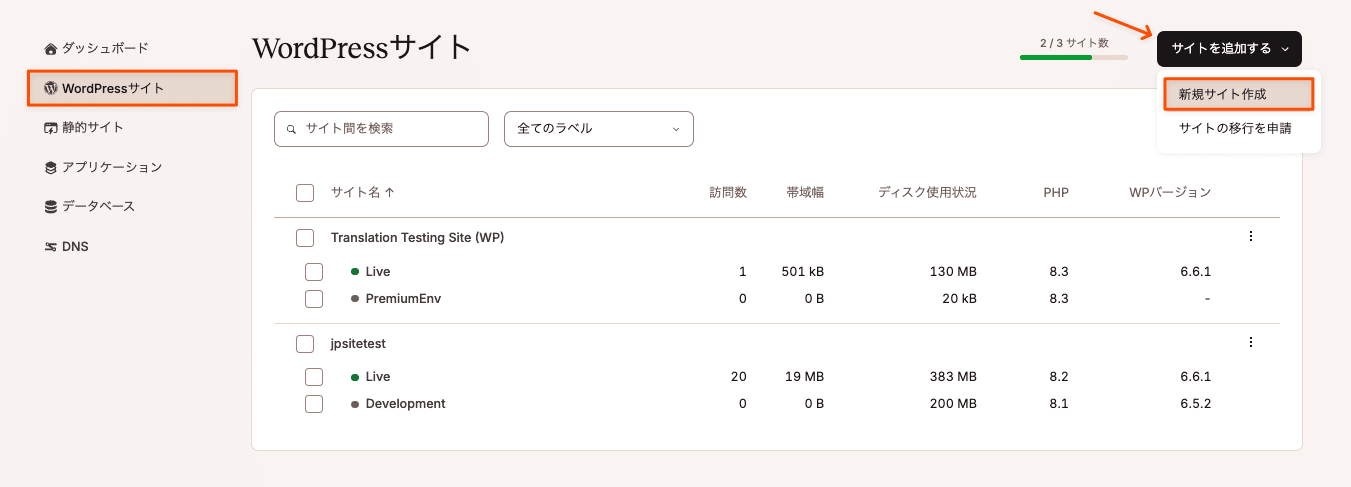Click the Dashboard home icon in sidebar
1351x487 pixels.
(51, 48)
